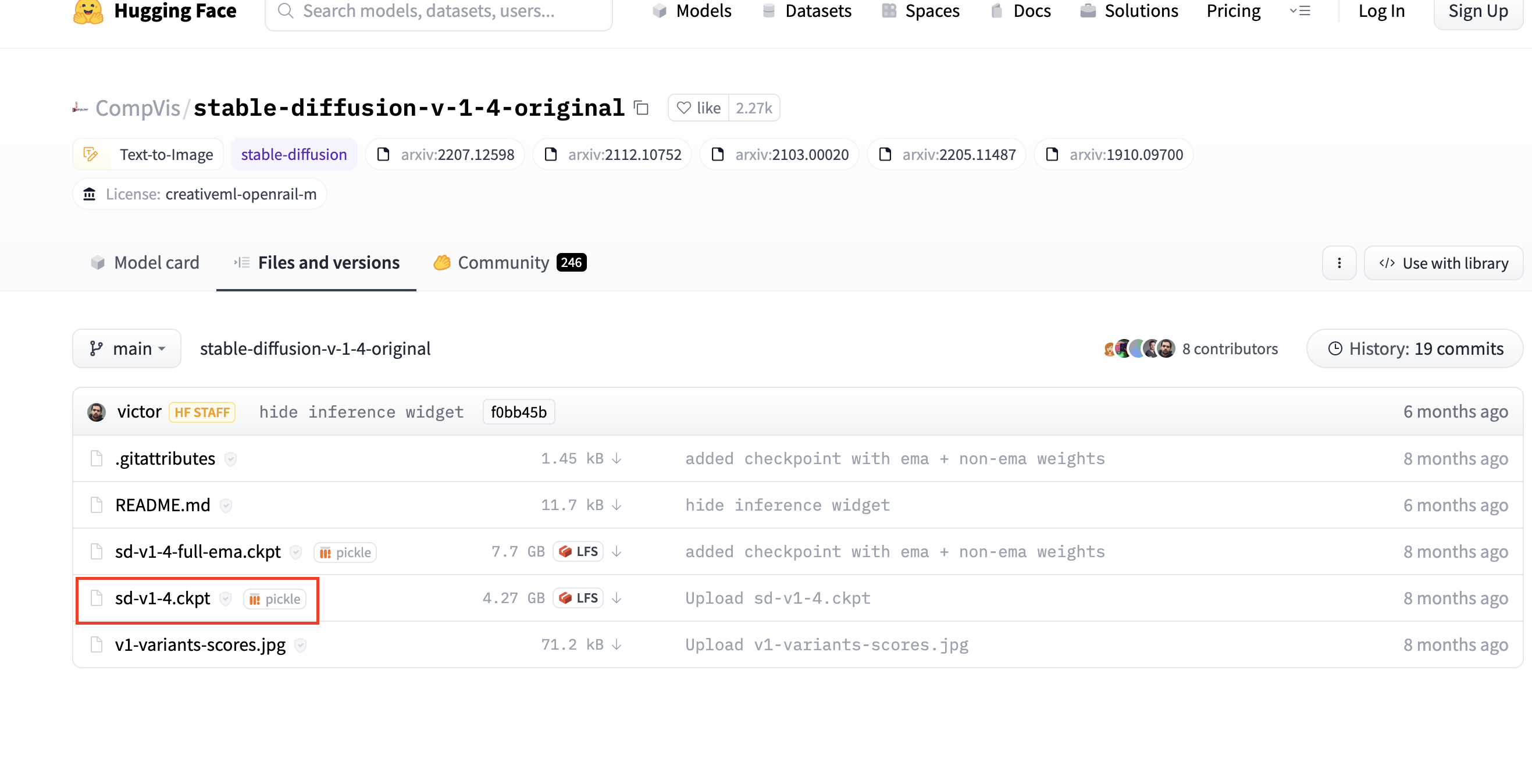Download sd-v1-4-full-ema.ckpt using its arrow icon

pos(617,551)
